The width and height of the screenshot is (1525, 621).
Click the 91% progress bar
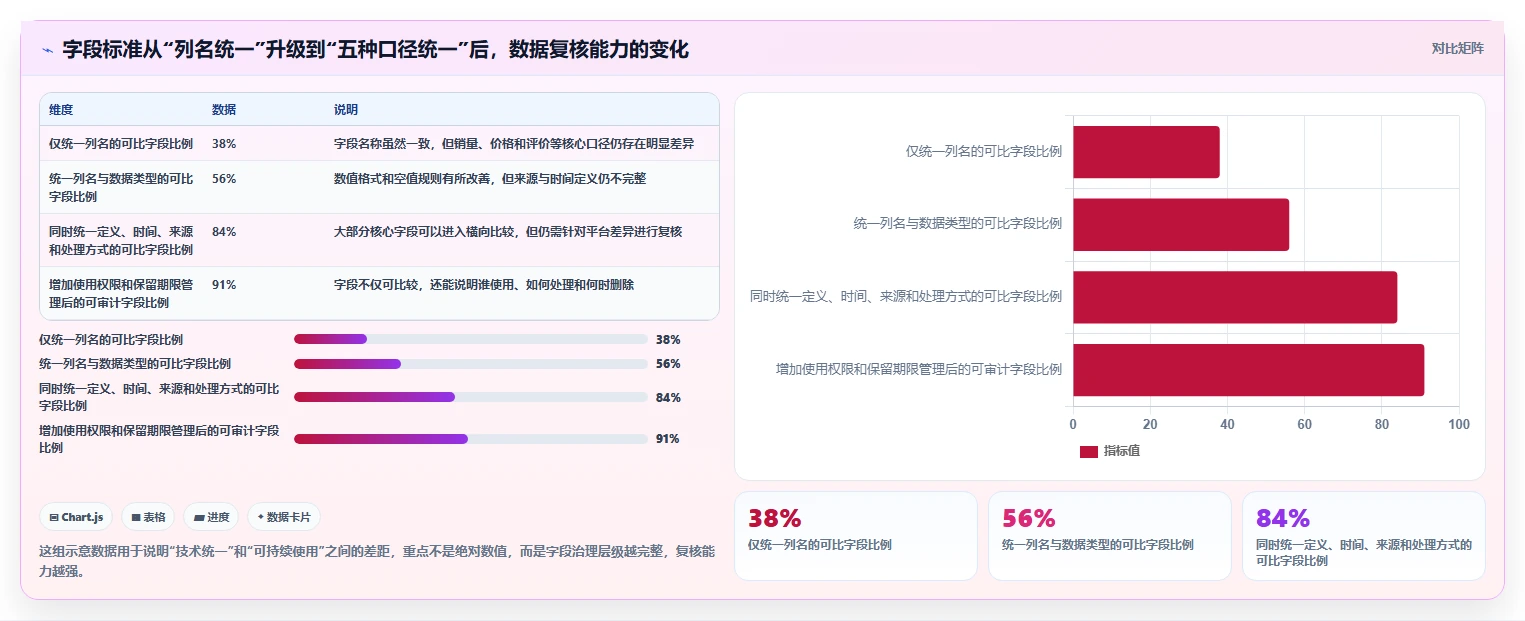pos(471,438)
